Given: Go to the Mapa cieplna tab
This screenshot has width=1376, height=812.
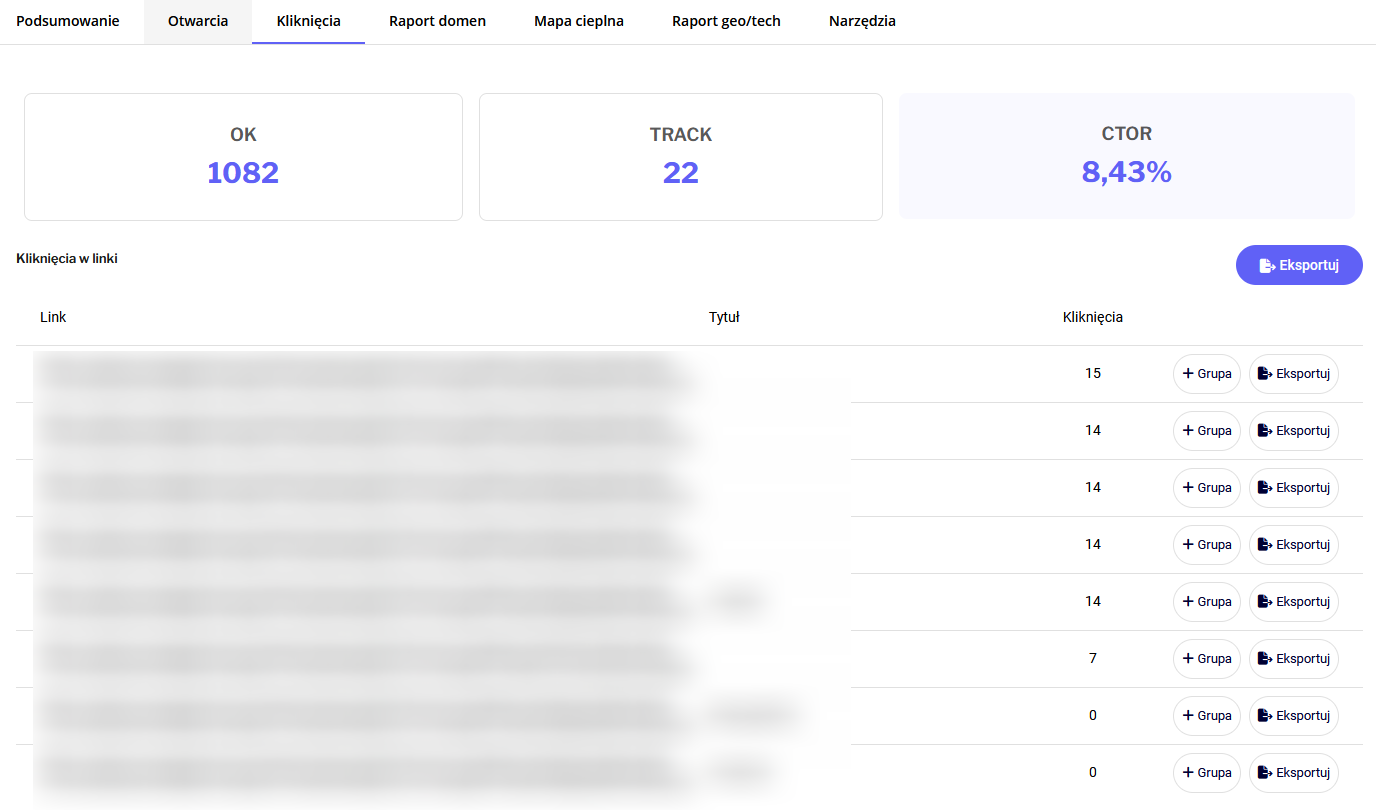Looking at the screenshot, I should [x=579, y=21].
